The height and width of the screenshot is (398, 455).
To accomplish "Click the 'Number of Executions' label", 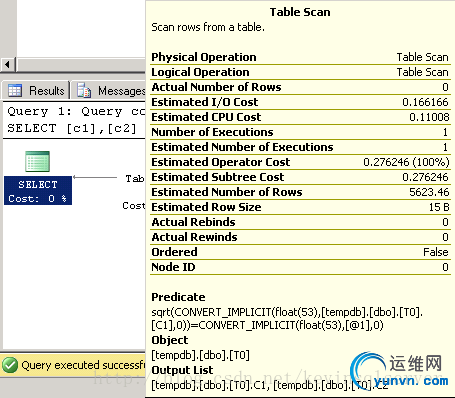I will point(212,132).
